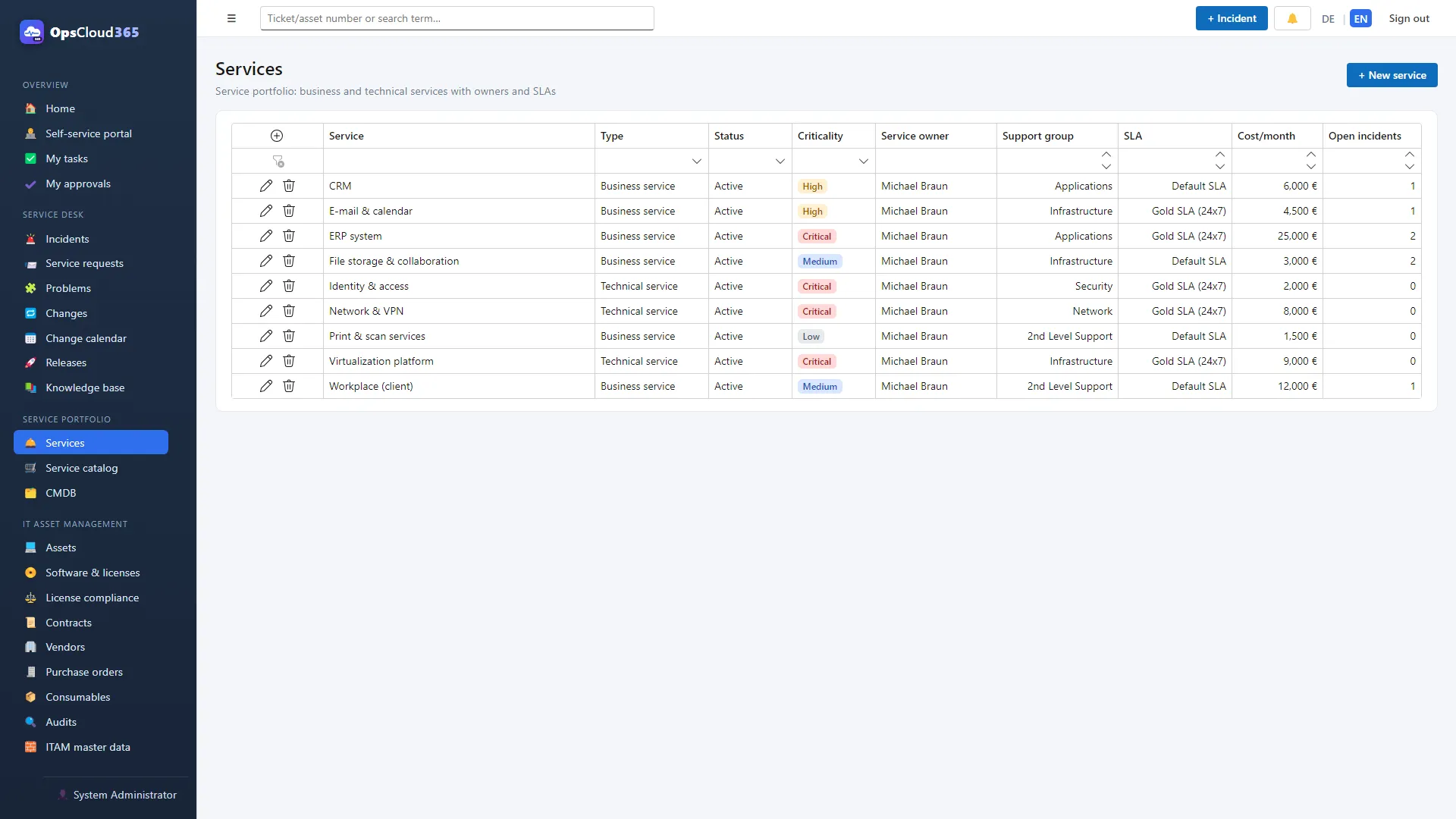The width and height of the screenshot is (1456, 819).
Task: Increment the SLA filter spinner
Action: (1220, 155)
